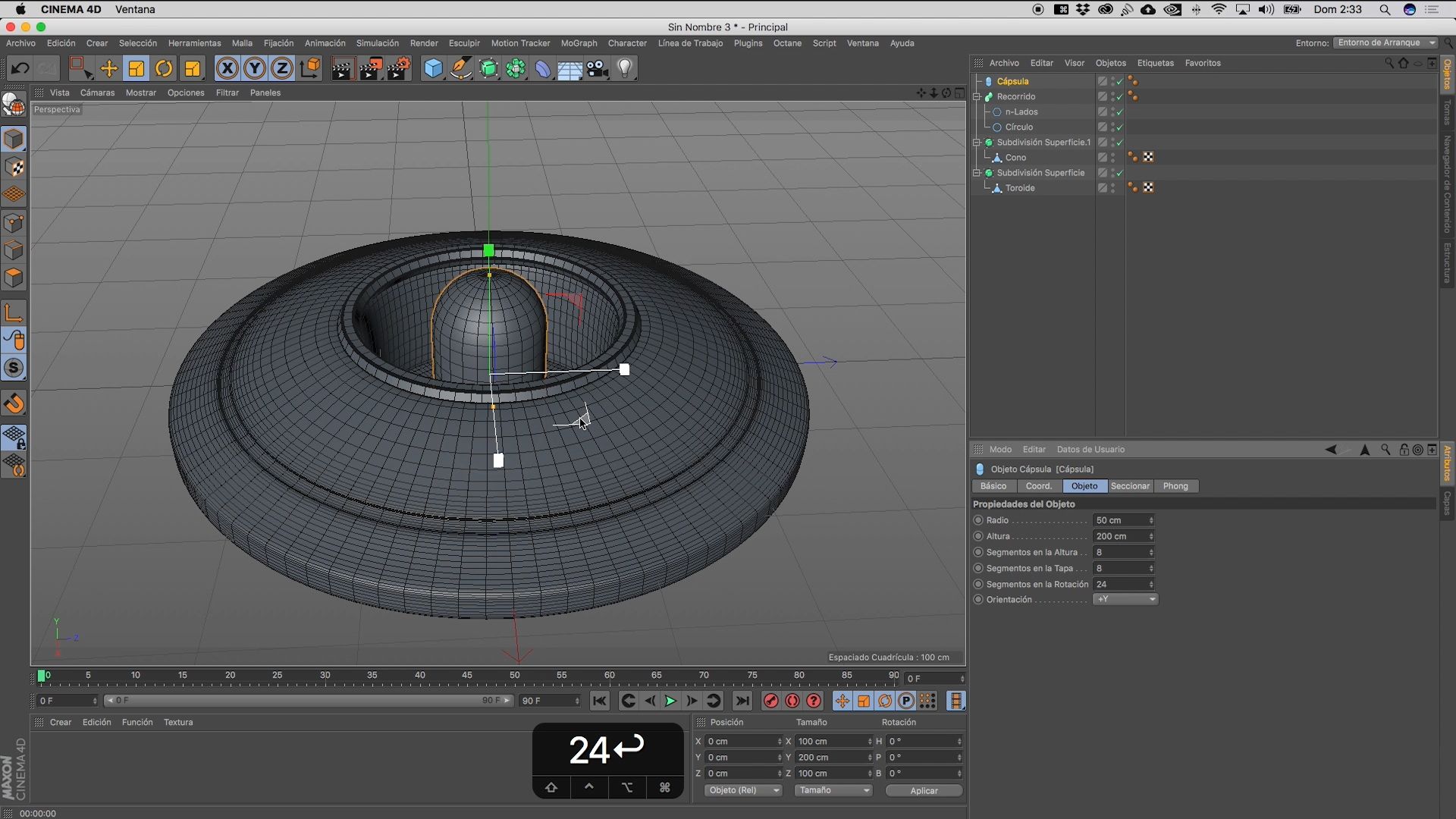Click the deformer object icon

(543, 68)
